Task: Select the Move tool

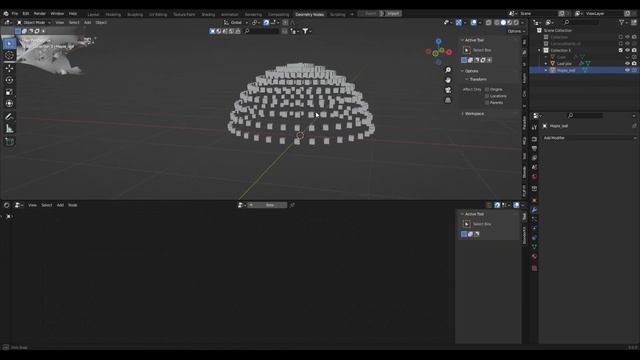Action: [x=9, y=68]
